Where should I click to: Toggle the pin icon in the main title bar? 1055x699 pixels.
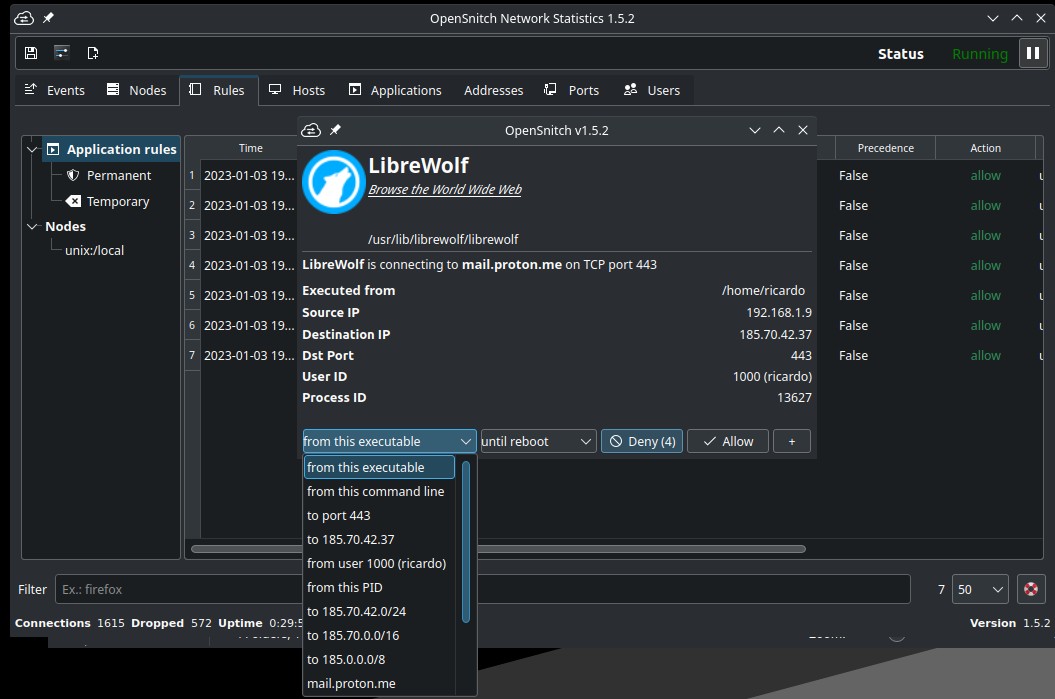point(48,18)
